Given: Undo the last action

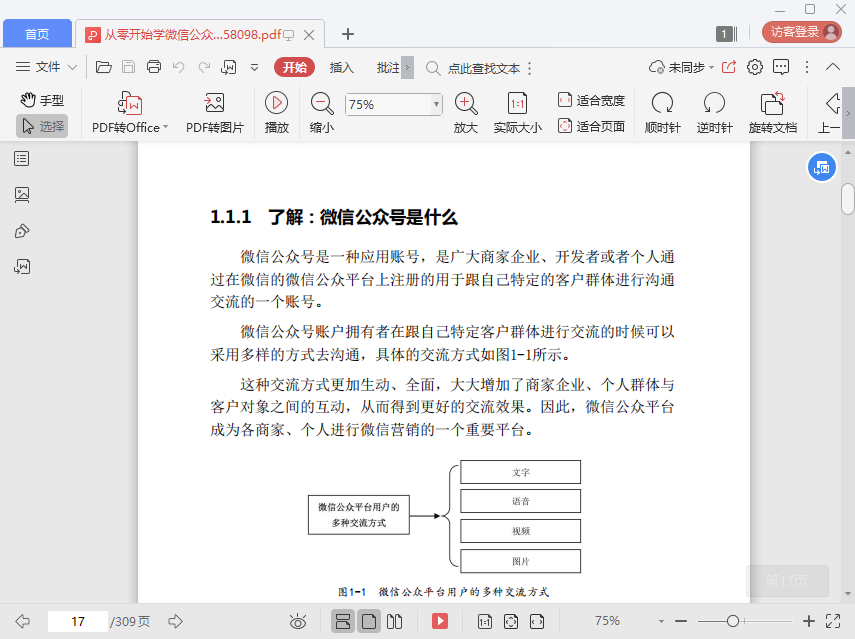Looking at the screenshot, I should tap(178, 67).
